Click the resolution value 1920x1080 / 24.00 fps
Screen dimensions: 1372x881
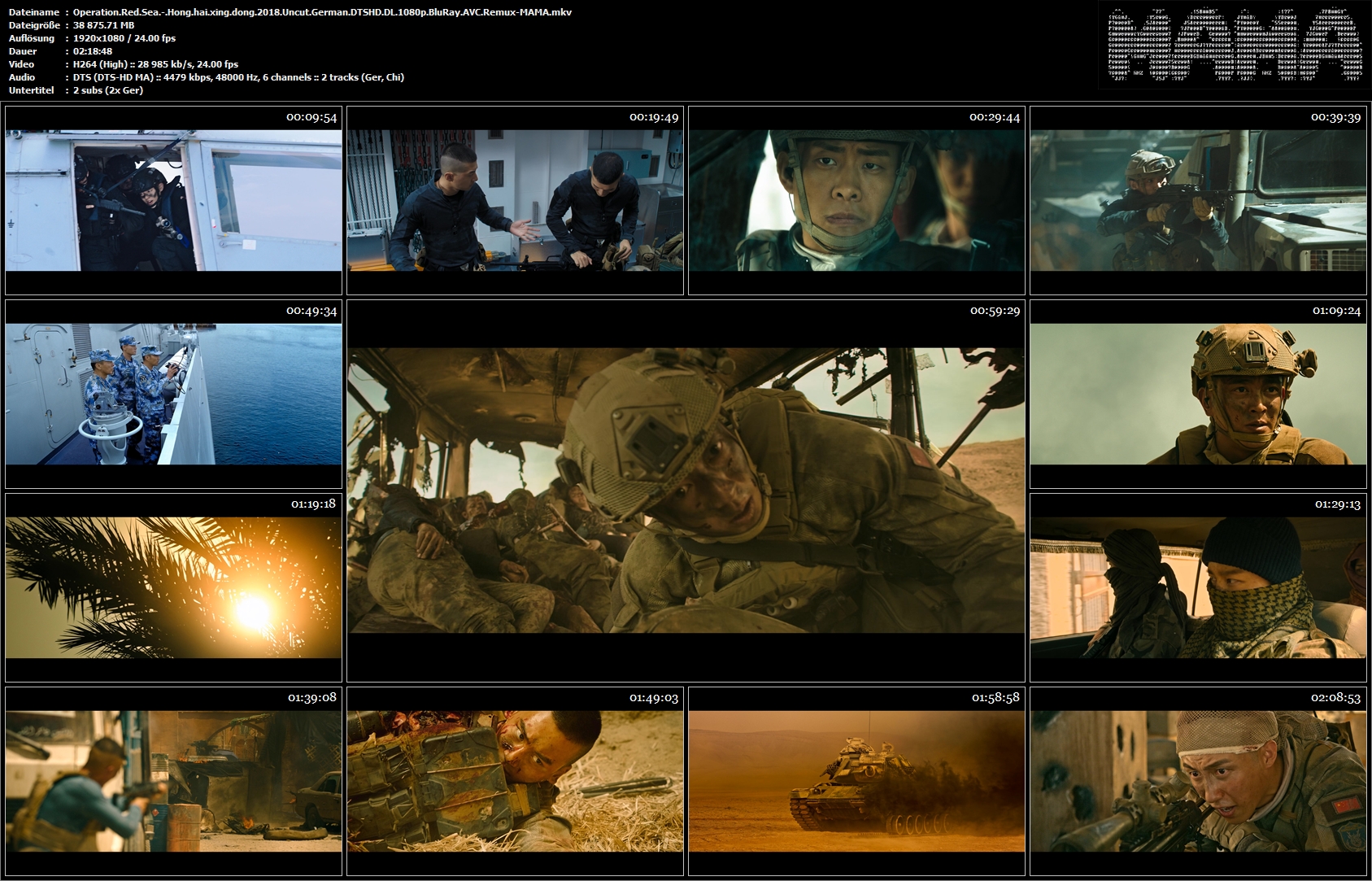click(x=124, y=38)
